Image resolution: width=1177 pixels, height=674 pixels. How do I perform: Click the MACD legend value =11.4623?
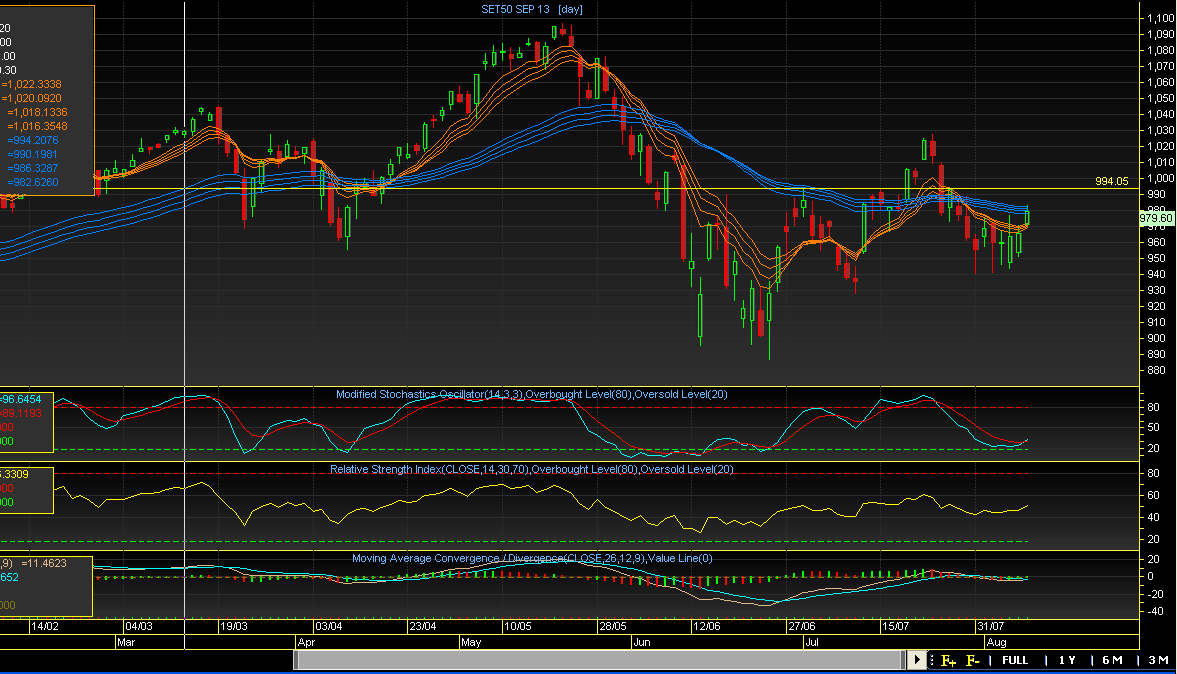(44, 563)
